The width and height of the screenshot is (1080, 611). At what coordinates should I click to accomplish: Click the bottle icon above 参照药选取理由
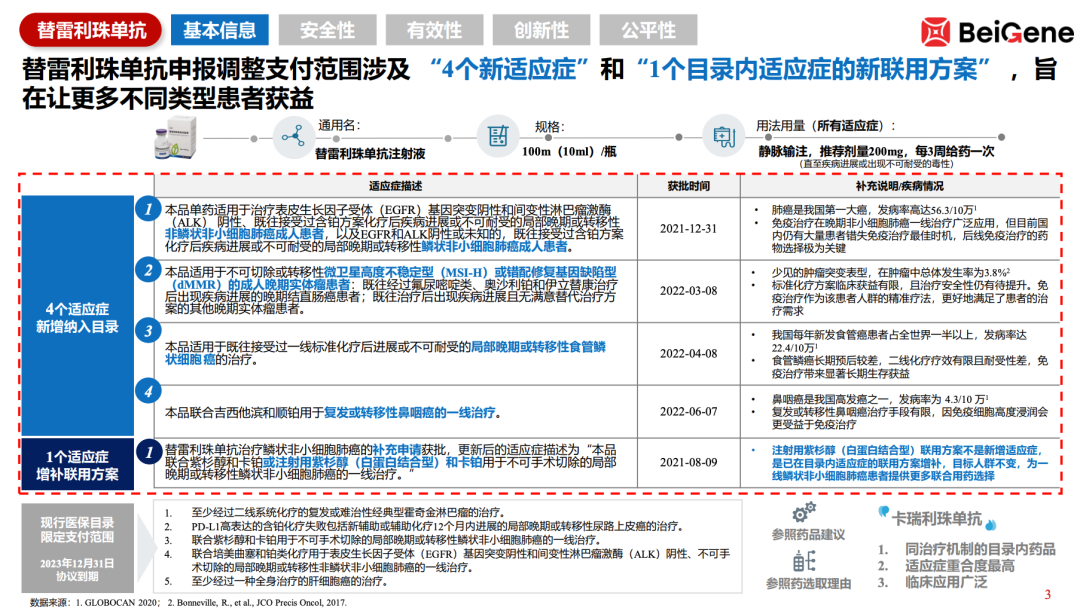pyautogui.click(x=804, y=561)
